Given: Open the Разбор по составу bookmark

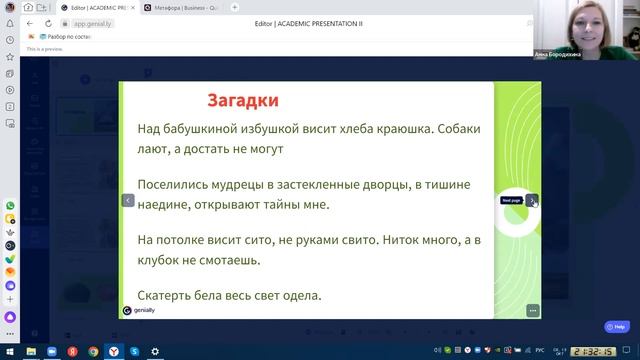Looking at the screenshot, I should point(65,37).
